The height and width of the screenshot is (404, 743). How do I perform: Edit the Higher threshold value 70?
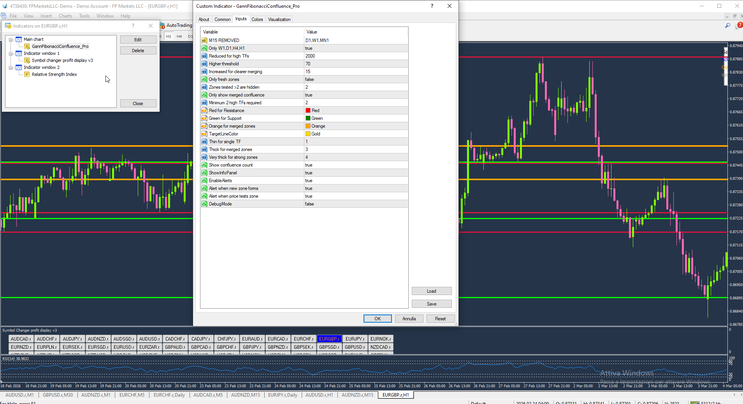(x=355, y=64)
